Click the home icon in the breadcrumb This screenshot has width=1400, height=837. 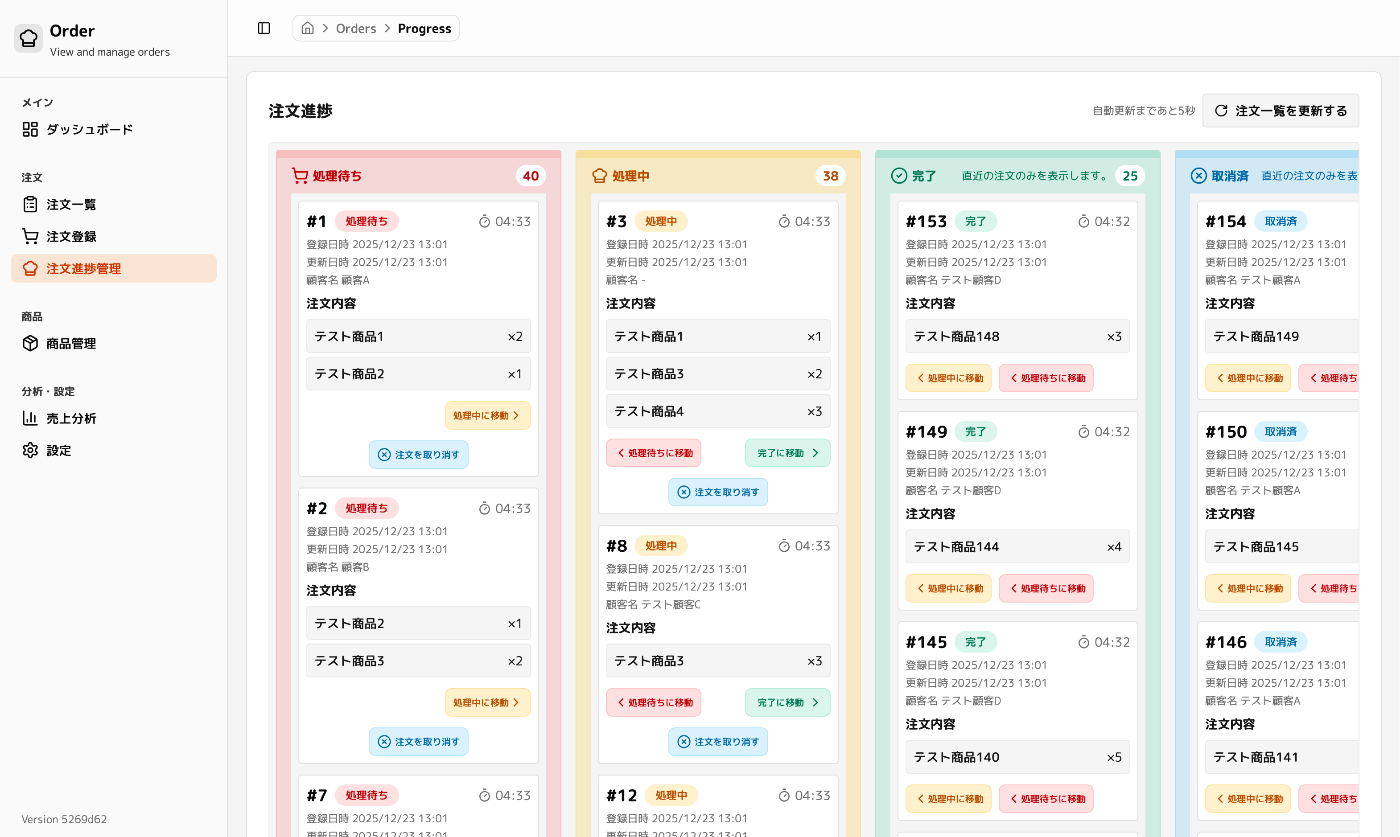[x=307, y=28]
